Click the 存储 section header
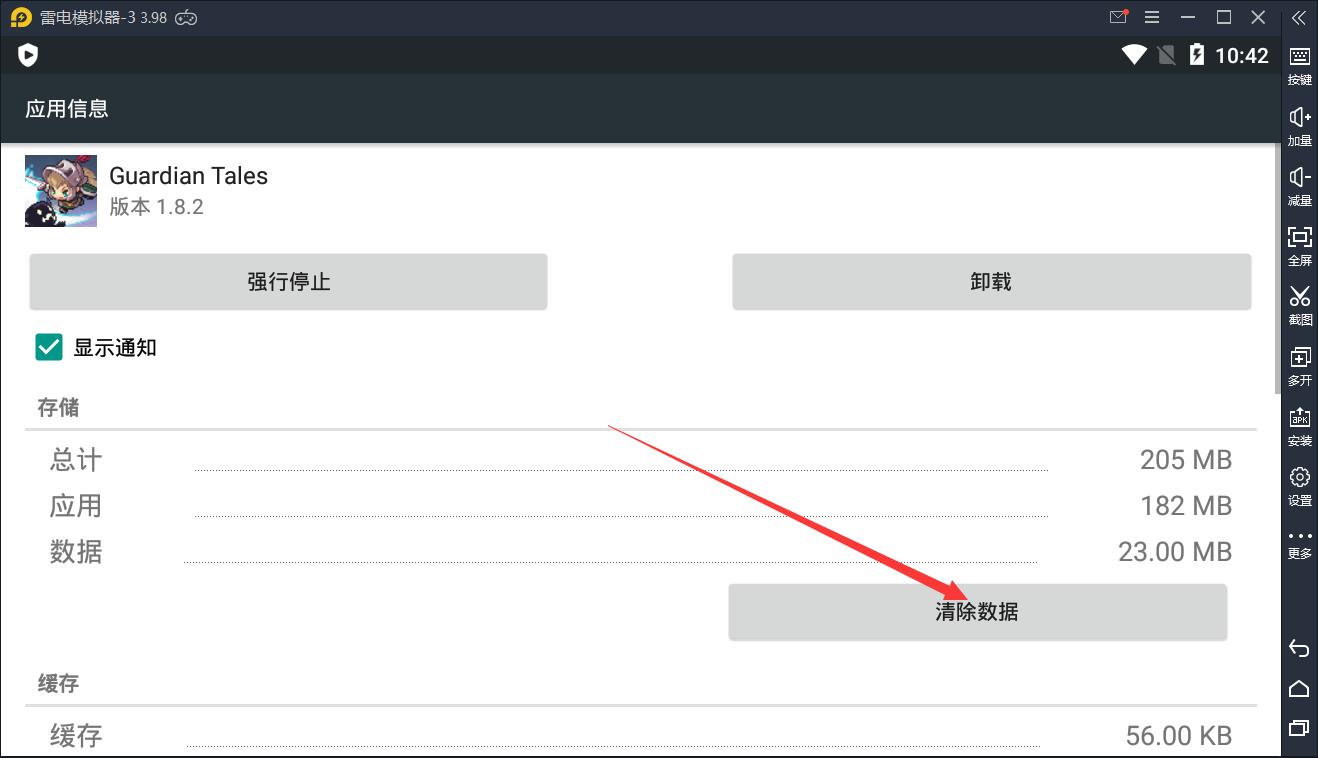The image size is (1318, 758). (58, 408)
